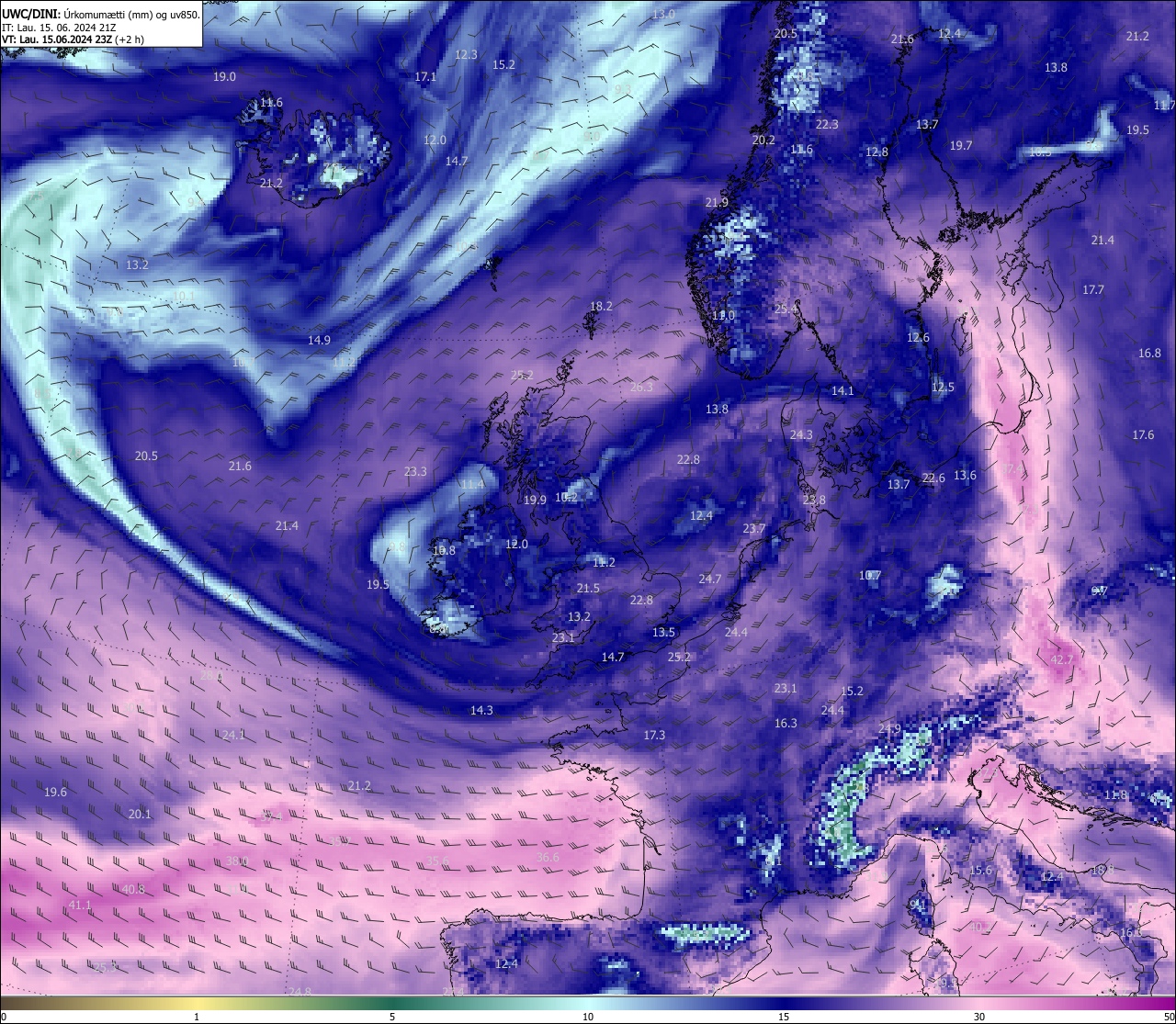Screen dimensions: 1176x1024
Task: Click the 23.3 value label
Action: coord(415,472)
